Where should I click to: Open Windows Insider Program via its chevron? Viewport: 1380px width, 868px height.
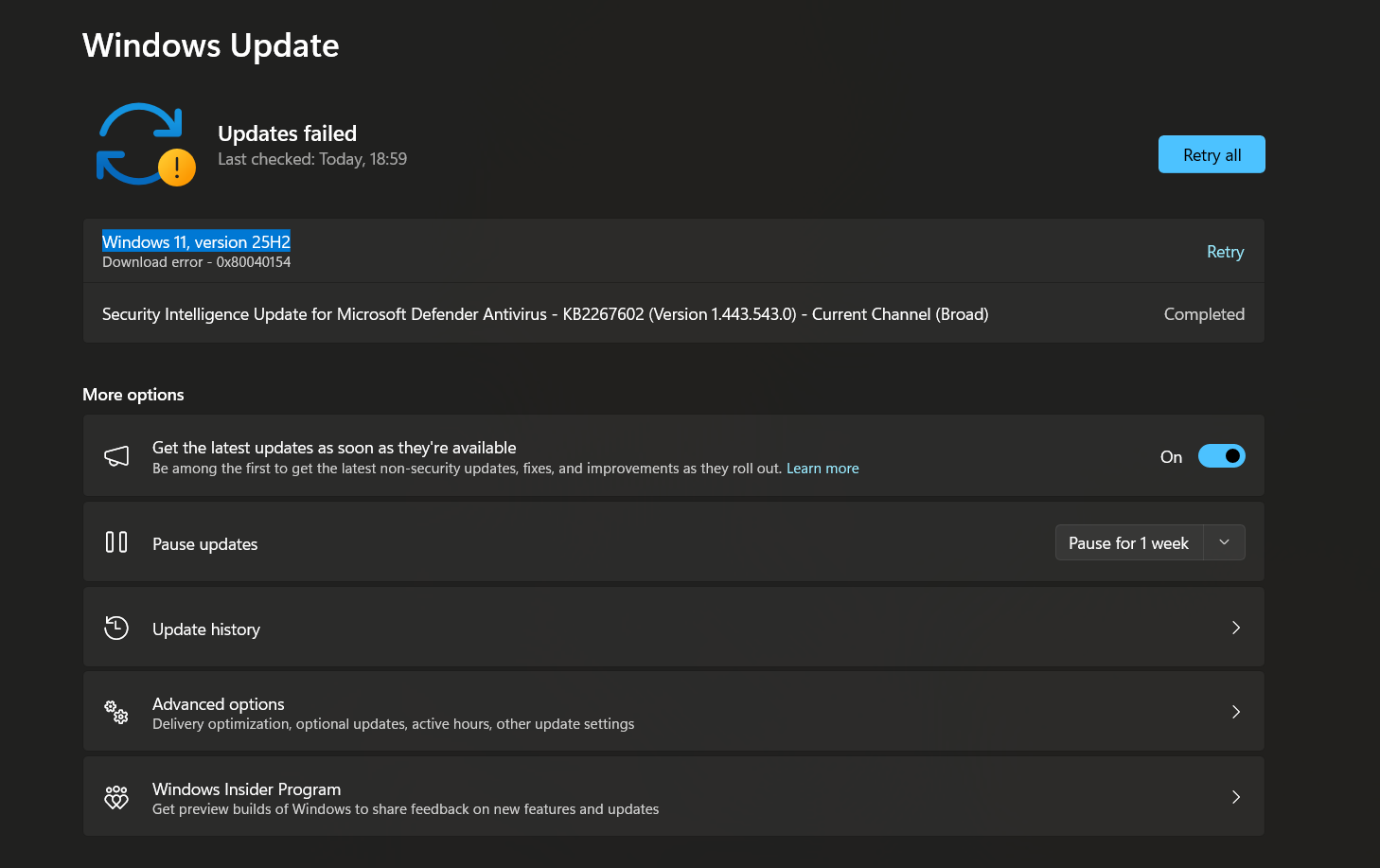pos(1236,797)
